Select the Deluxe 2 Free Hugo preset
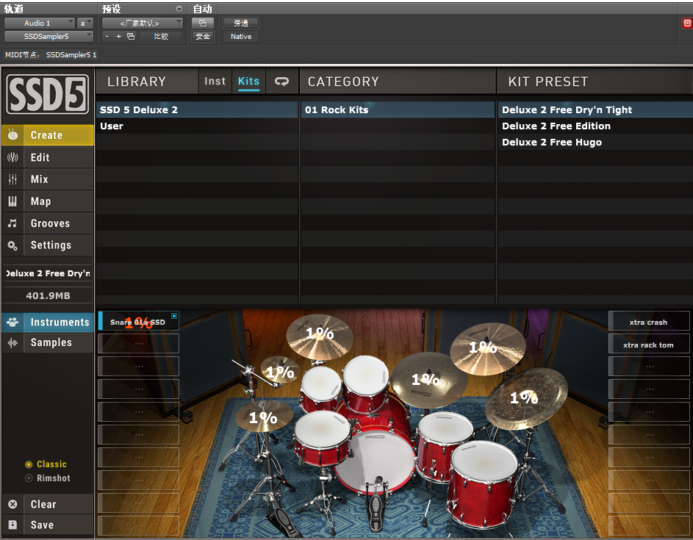Image resolution: width=693 pixels, height=540 pixels. pyautogui.click(x=552, y=142)
